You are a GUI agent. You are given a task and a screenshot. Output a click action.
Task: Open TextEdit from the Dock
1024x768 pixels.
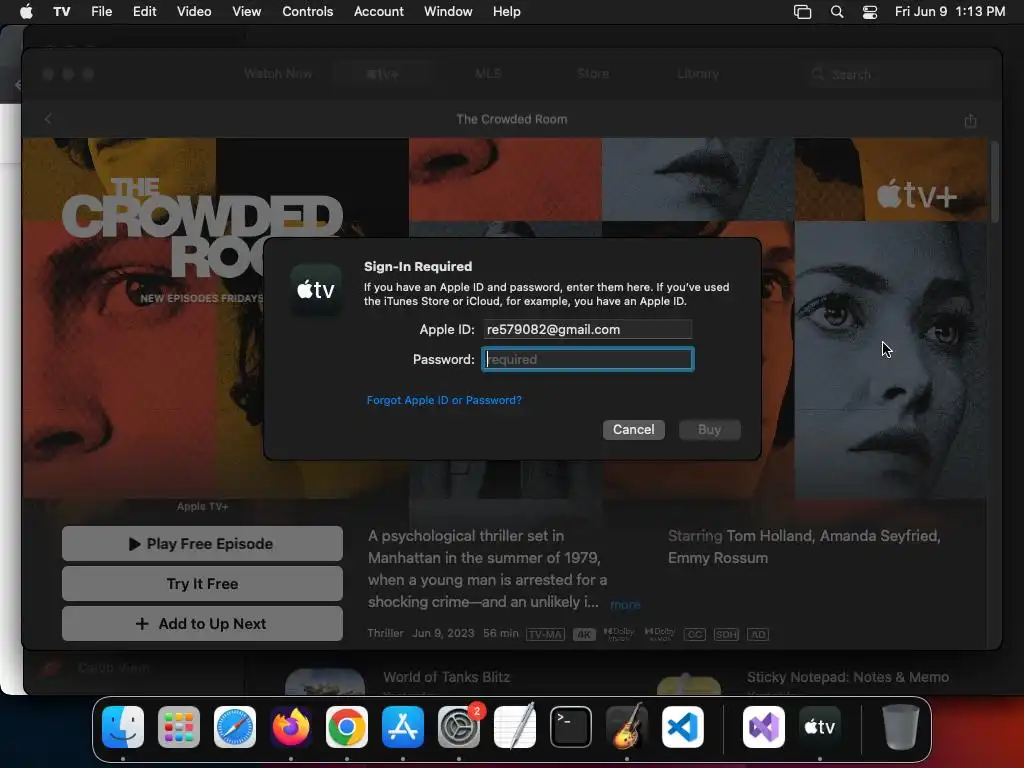pyautogui.click(x=515, y=727)
